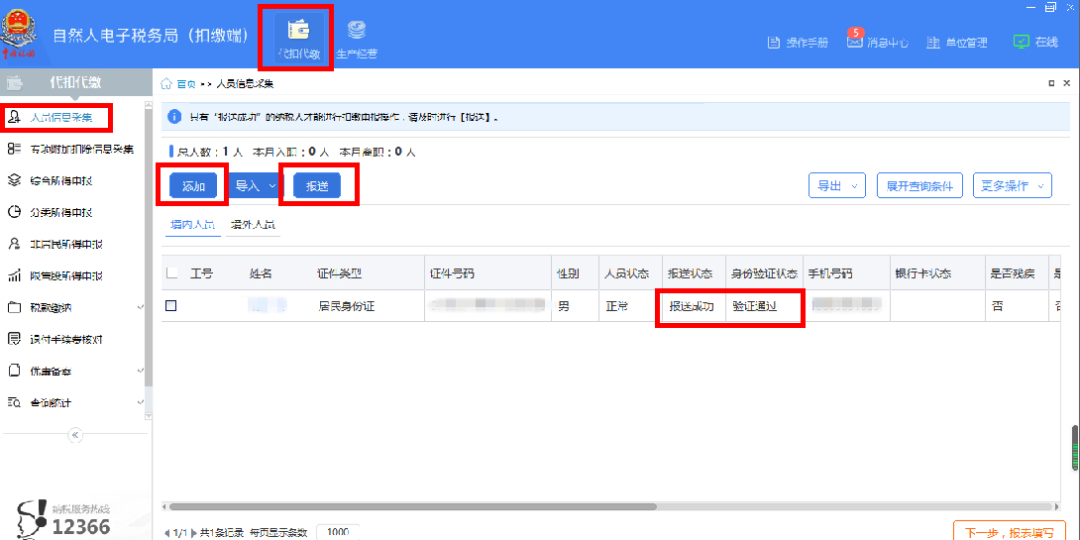This screenshot has width=1080, height=540.
Task: Go to next page arrow in pagination
Action: pyautogui.click(x=194, y=532)
